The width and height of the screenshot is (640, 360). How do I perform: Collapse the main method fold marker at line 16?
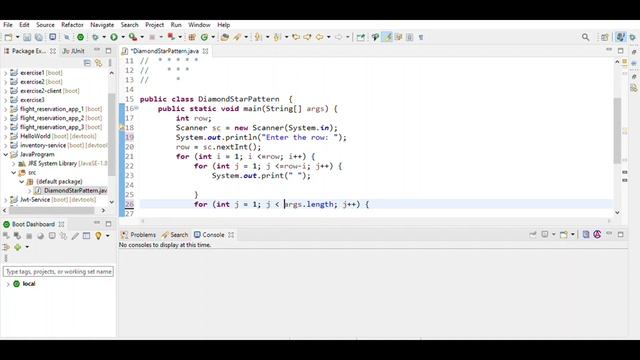click(137, 108)
